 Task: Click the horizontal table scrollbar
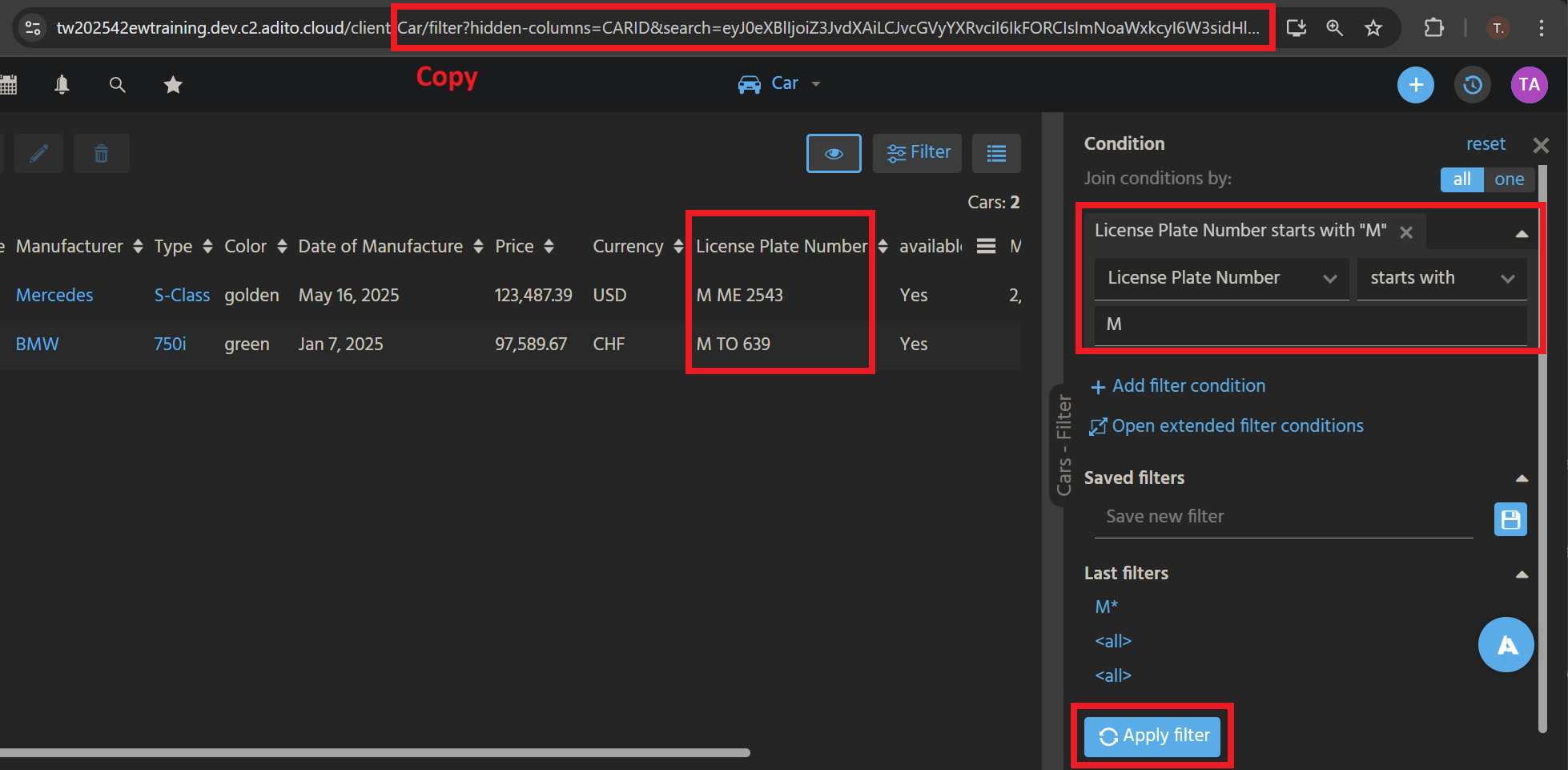click(x=375, y=752)
